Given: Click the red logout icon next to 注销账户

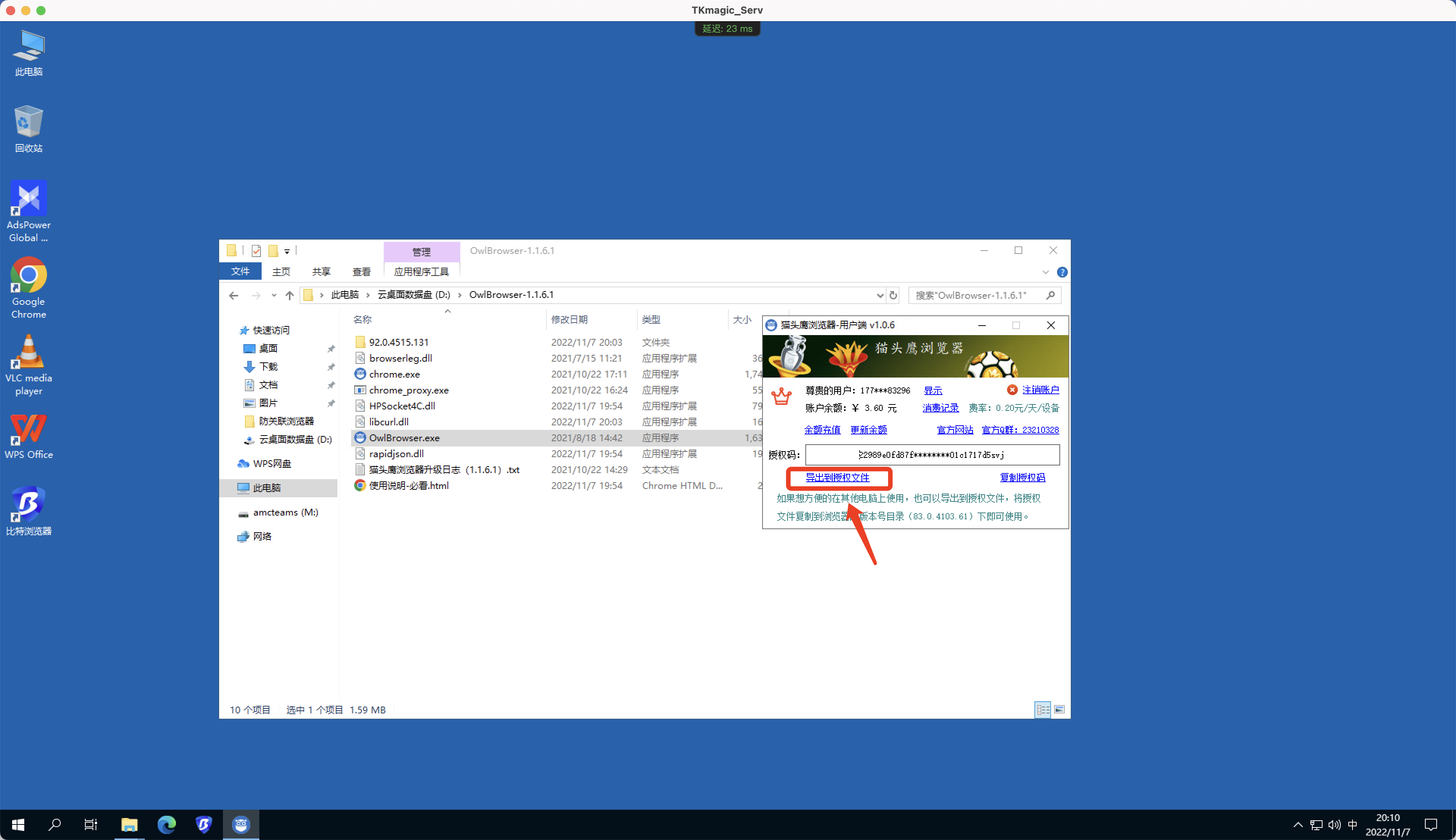Looking at the screenshot, I should pyautogui.click(x=1012, y=389).
